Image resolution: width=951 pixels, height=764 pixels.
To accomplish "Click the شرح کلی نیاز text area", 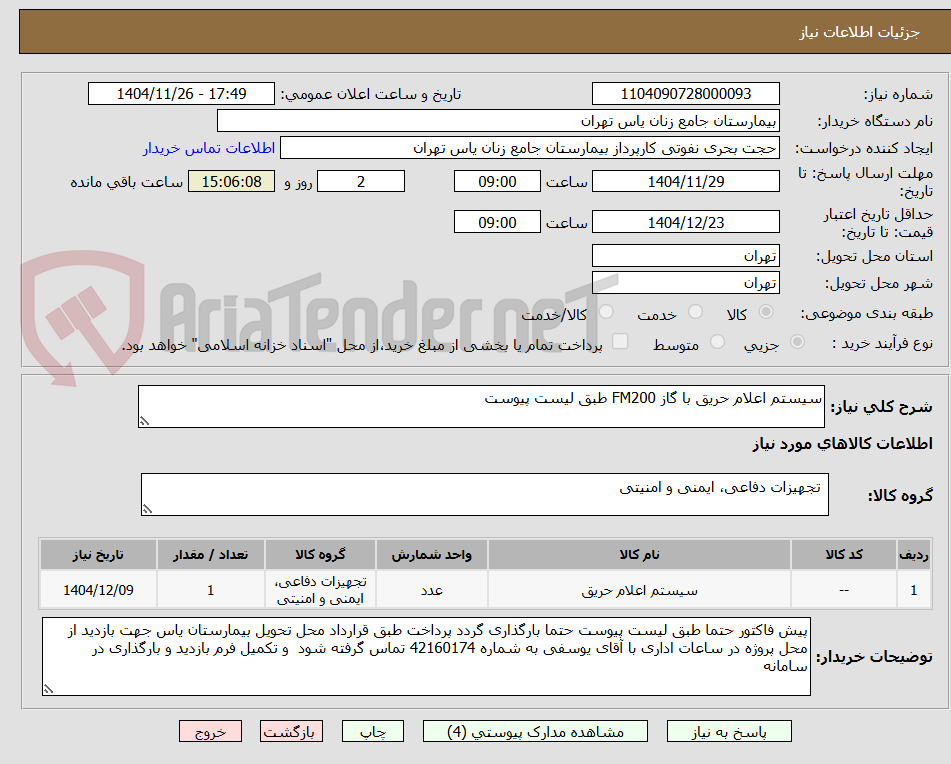I will pyautogui.click(x=482, y=406).
